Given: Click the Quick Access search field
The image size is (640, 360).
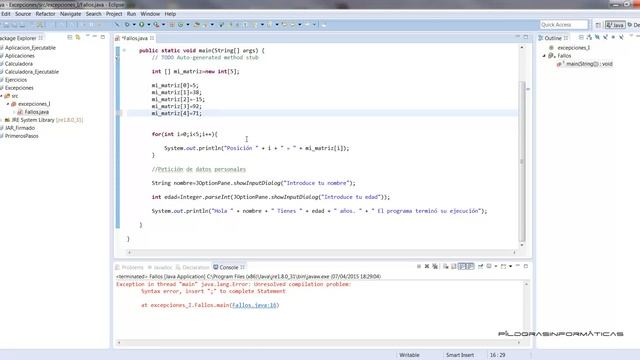Looking at the screenshot, I should coord(564,25).
